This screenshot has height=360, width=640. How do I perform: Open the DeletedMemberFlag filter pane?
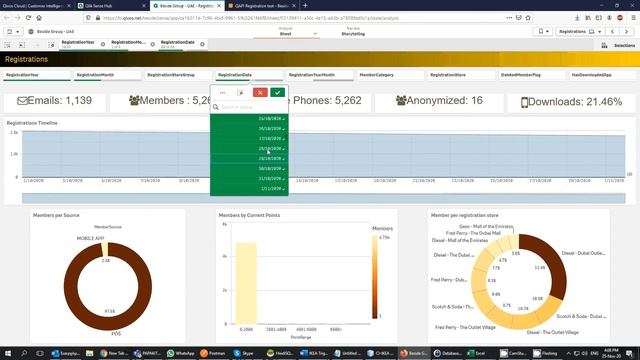tap(532, 75)
